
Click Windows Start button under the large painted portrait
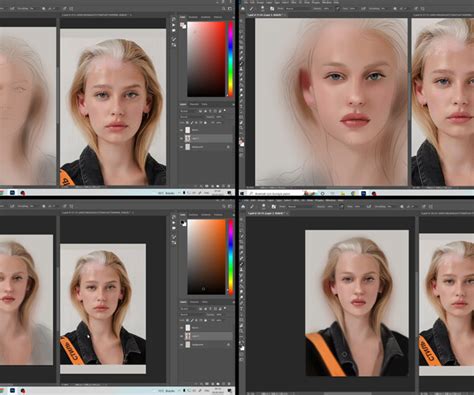click(242, 193)
